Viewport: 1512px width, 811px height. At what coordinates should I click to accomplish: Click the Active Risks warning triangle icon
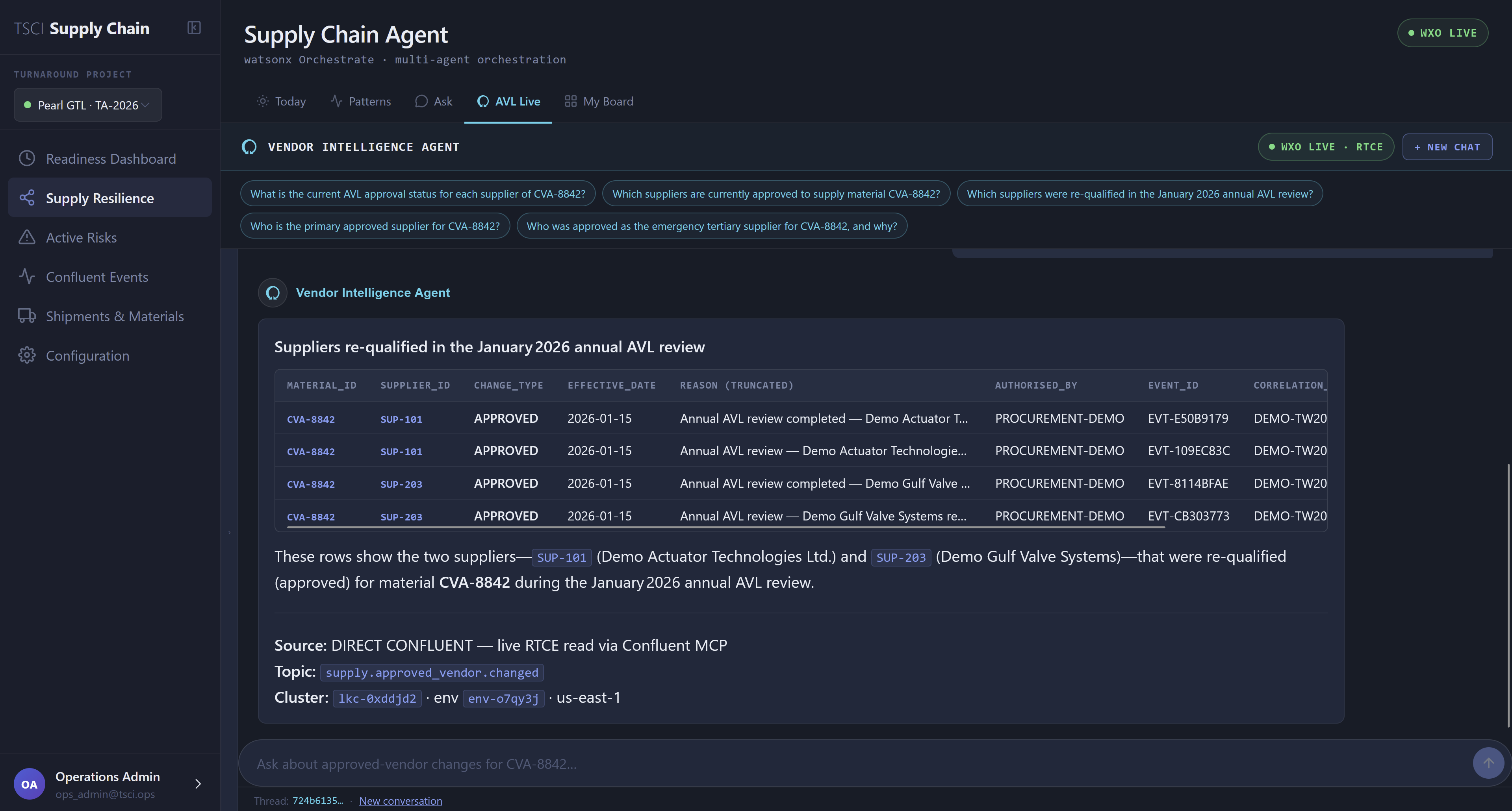[x=27, y=237]
